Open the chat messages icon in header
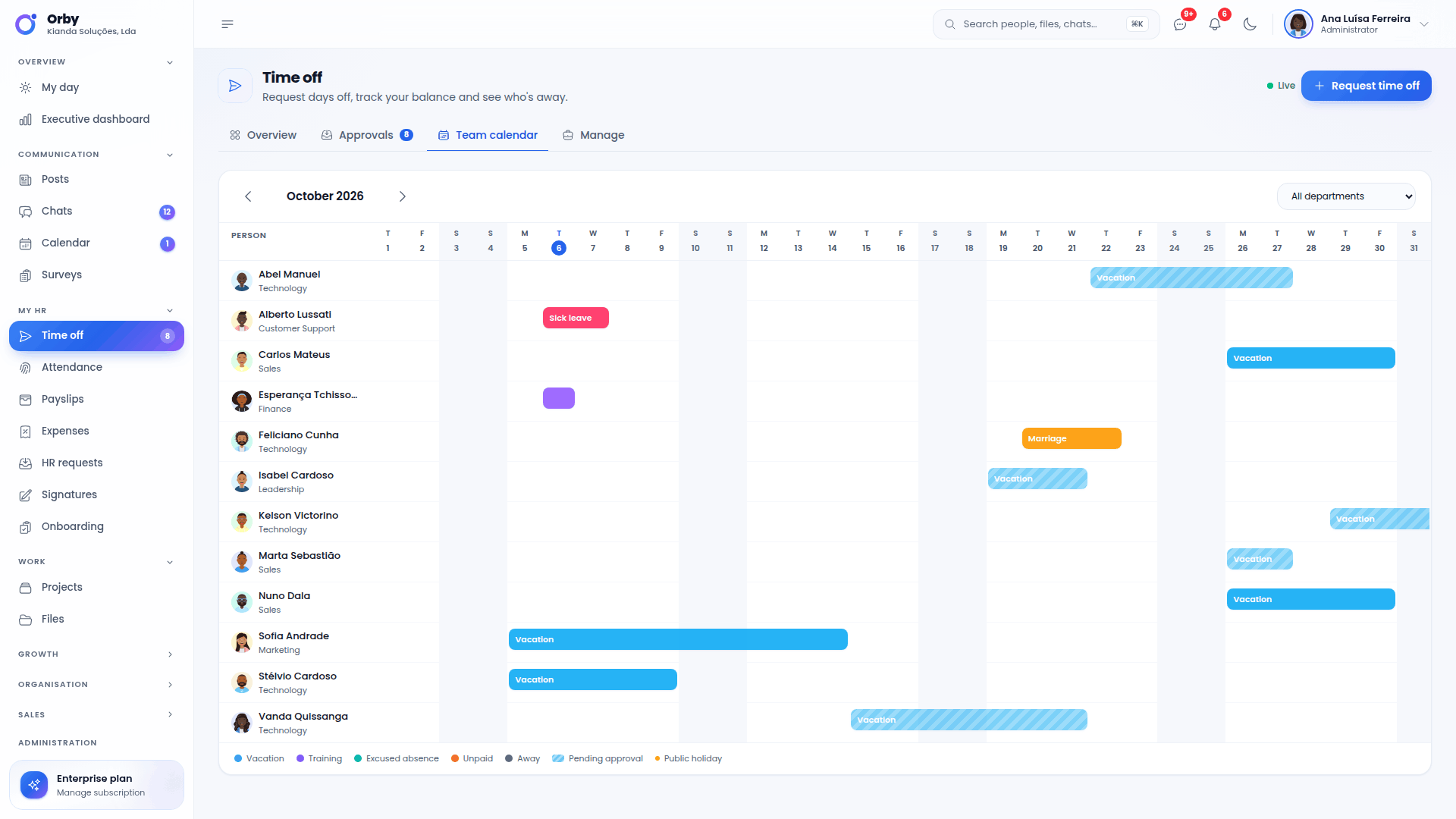 point(1180,24)
